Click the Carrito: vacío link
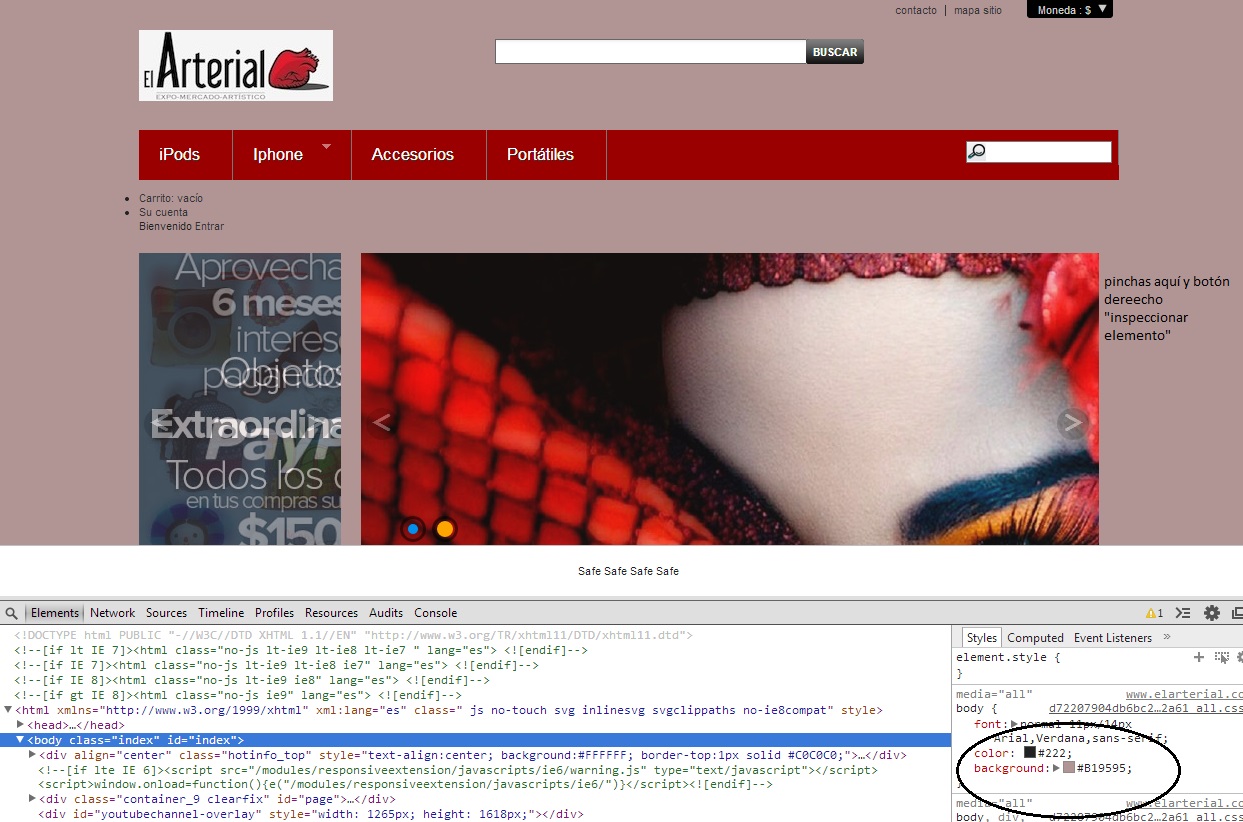The image size is (1243, 822). click(171, 198)
